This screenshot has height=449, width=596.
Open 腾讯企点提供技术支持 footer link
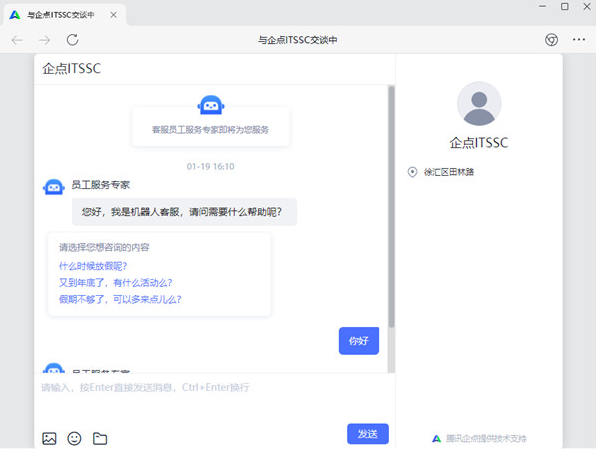click(480, 438)
